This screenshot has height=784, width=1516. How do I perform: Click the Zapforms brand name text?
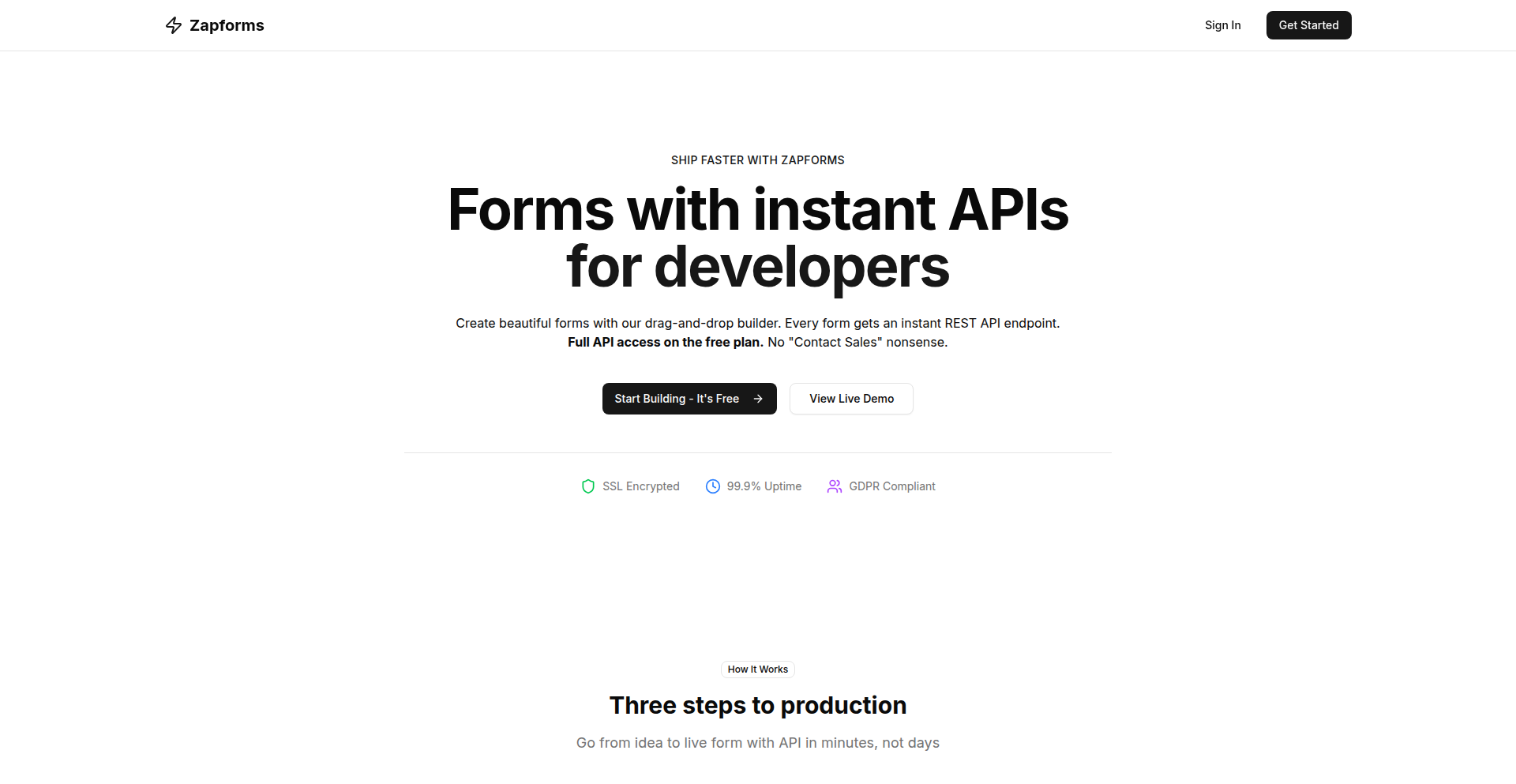(x=227, y=25)
